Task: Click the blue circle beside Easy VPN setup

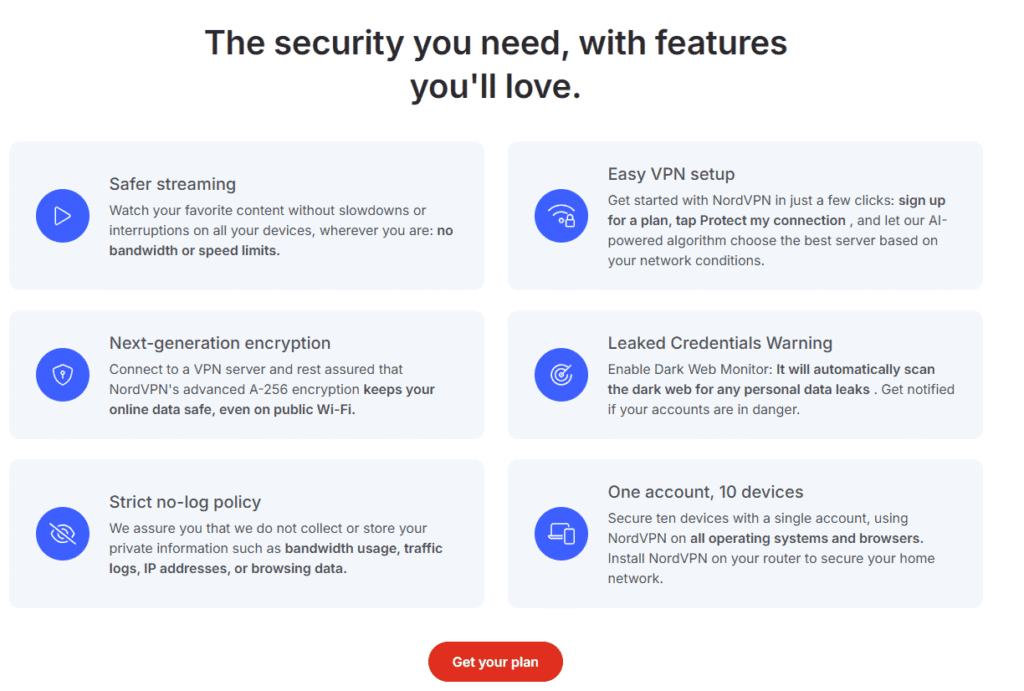Action: point(561,215)
